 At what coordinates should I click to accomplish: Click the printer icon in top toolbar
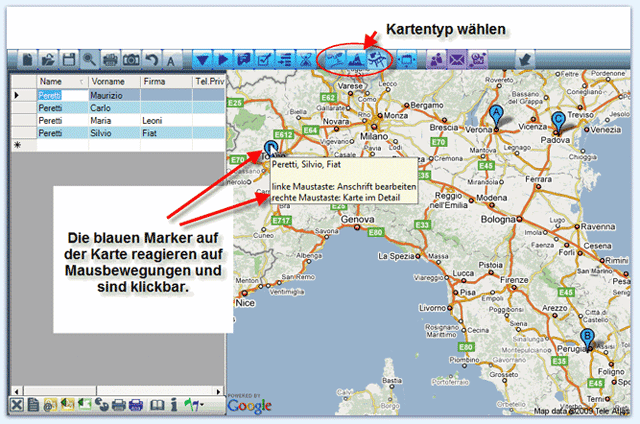pyautogui.click(x=111, y=60)
